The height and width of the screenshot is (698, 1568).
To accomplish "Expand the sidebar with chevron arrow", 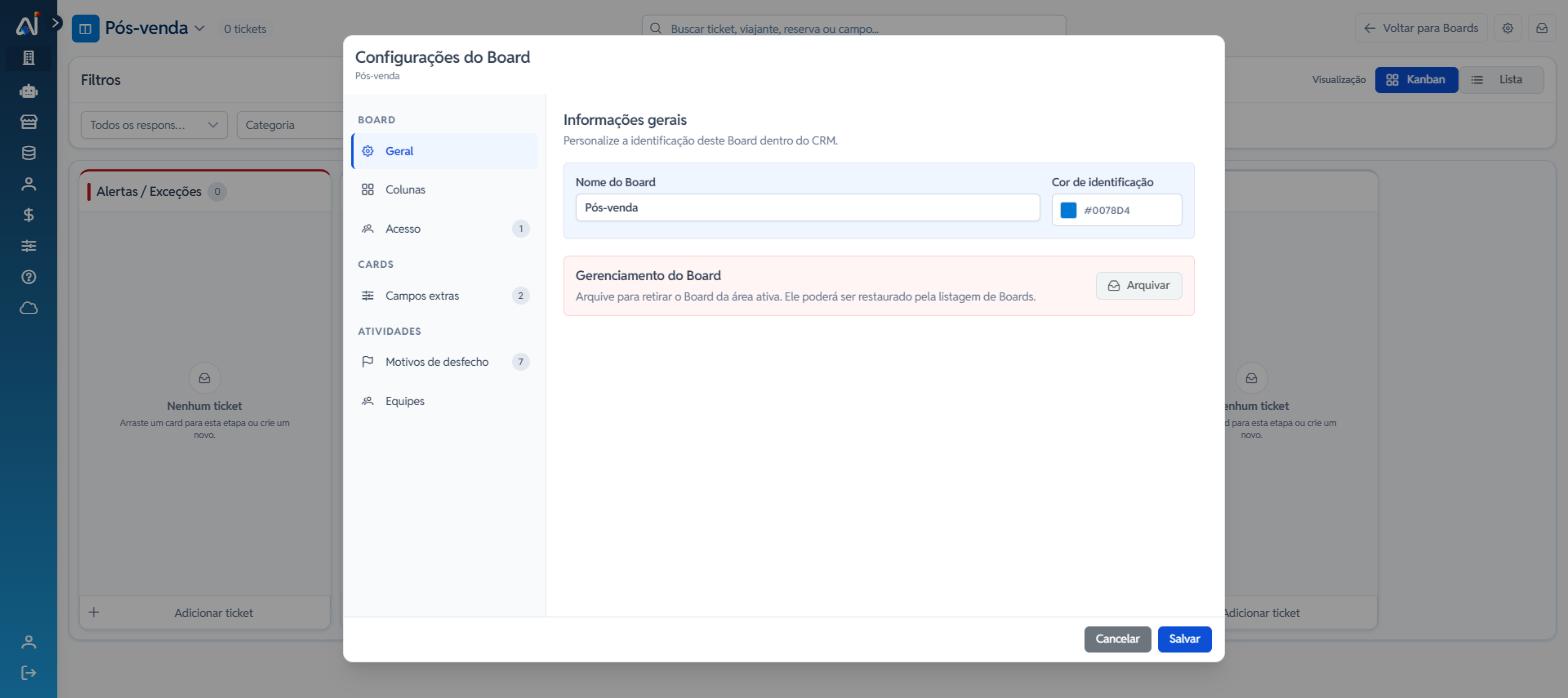I will tap(56, 22).
